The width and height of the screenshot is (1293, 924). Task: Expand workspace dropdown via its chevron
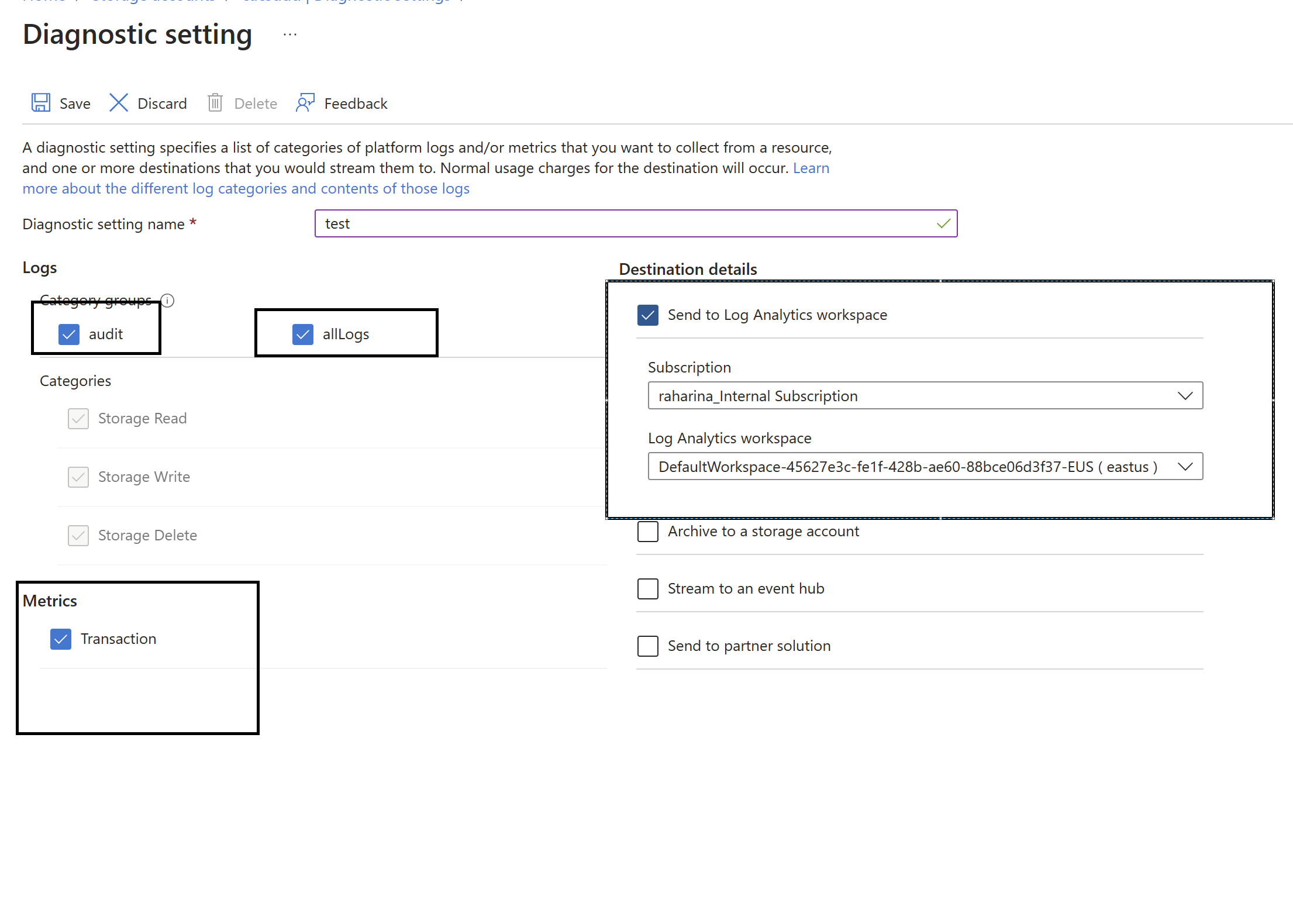point(1185,467)
